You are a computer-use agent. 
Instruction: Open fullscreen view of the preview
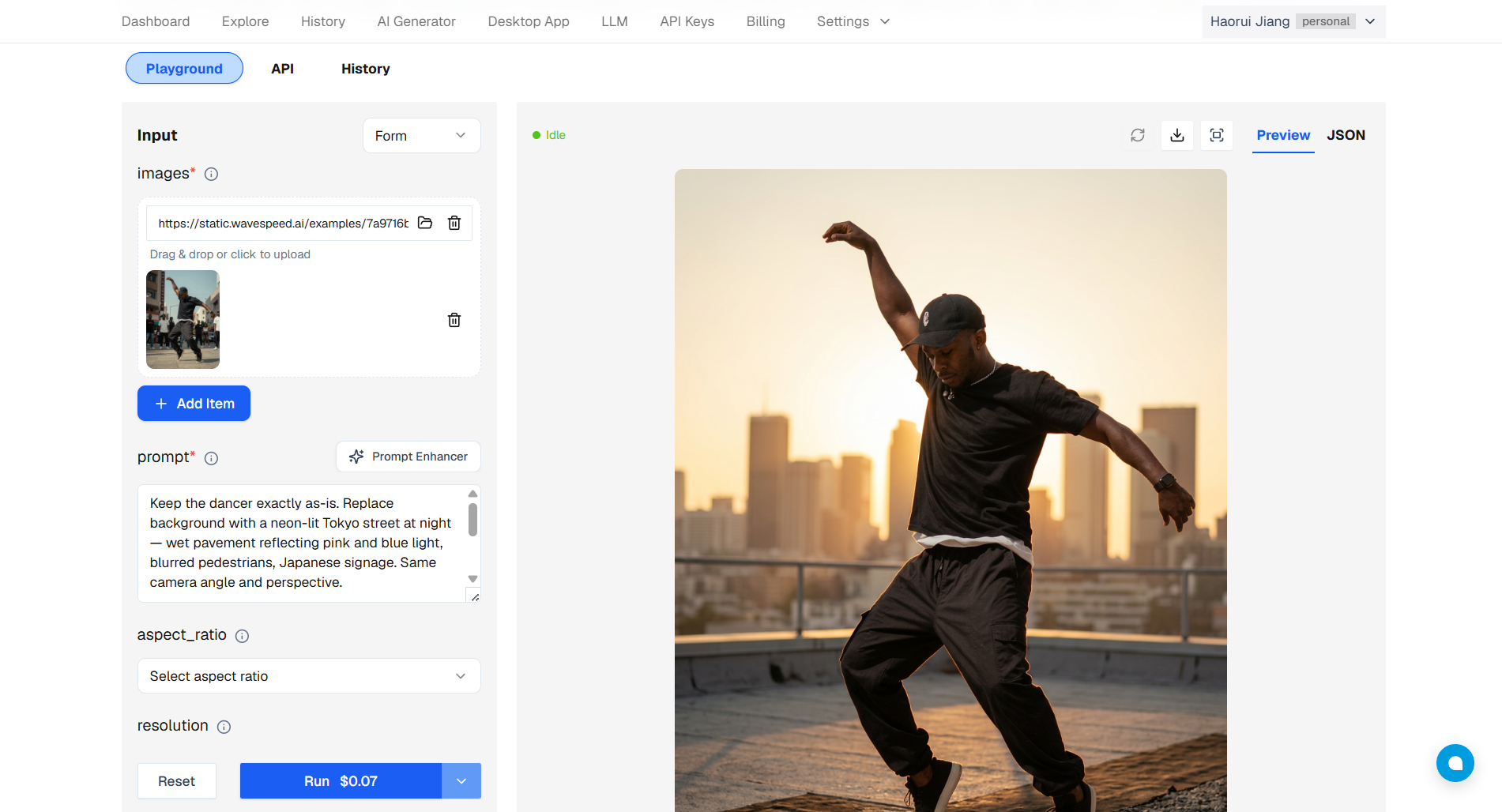point(1216,135)
